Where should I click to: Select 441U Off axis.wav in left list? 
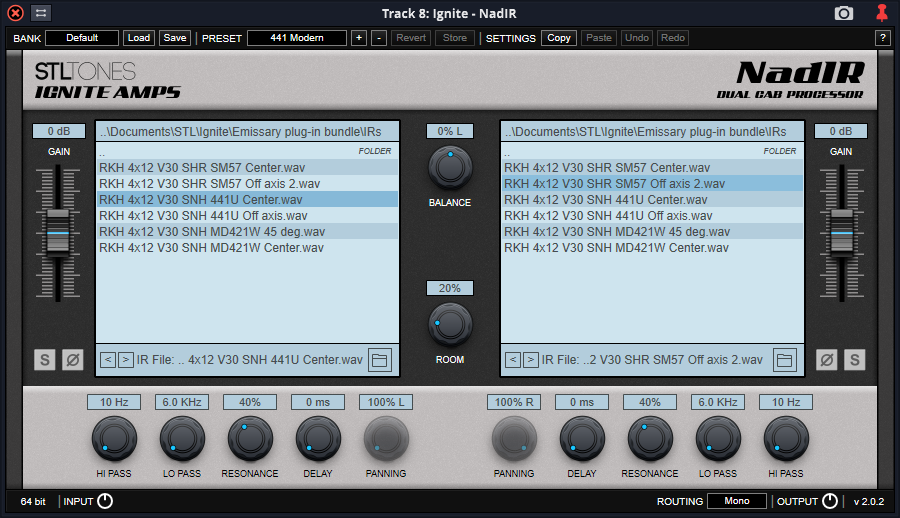247,216
